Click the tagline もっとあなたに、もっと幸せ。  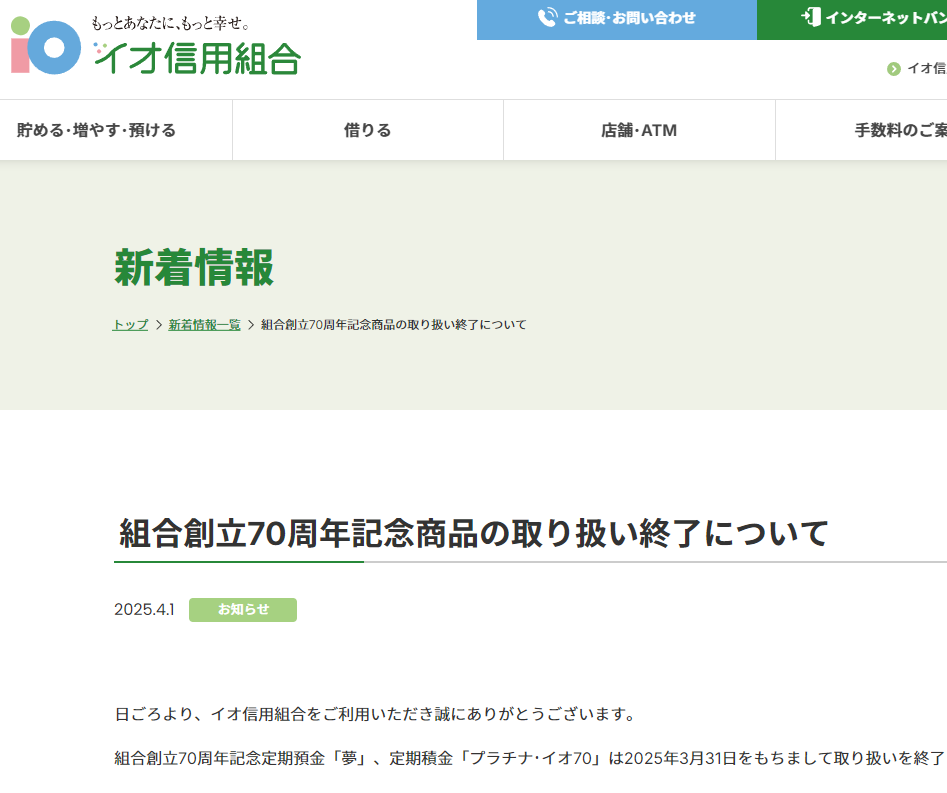[x=170, y=23]
